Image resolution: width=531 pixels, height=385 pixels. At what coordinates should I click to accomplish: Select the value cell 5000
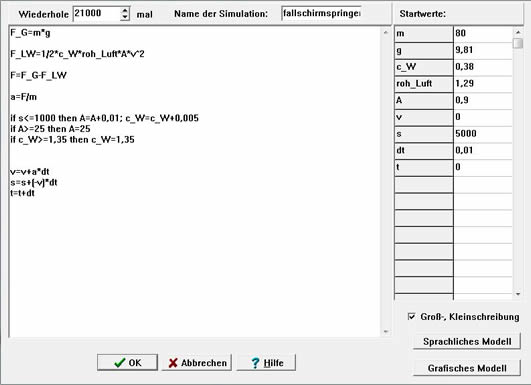tap(483, 134)
